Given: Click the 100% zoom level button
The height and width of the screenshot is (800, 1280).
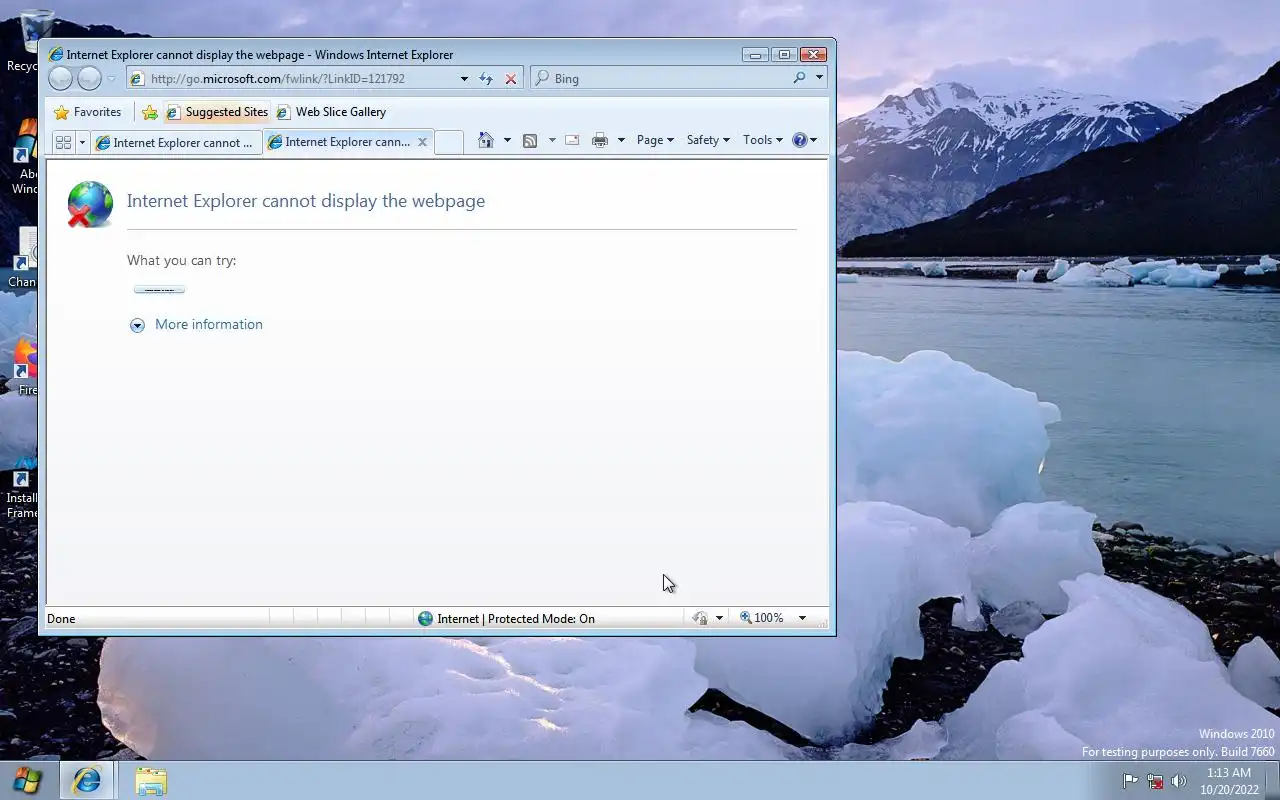Looking at the screenshot, I should point(762,618).
